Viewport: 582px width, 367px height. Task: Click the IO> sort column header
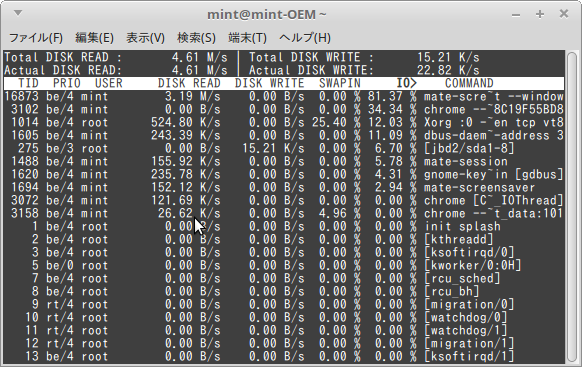[406, 83]
